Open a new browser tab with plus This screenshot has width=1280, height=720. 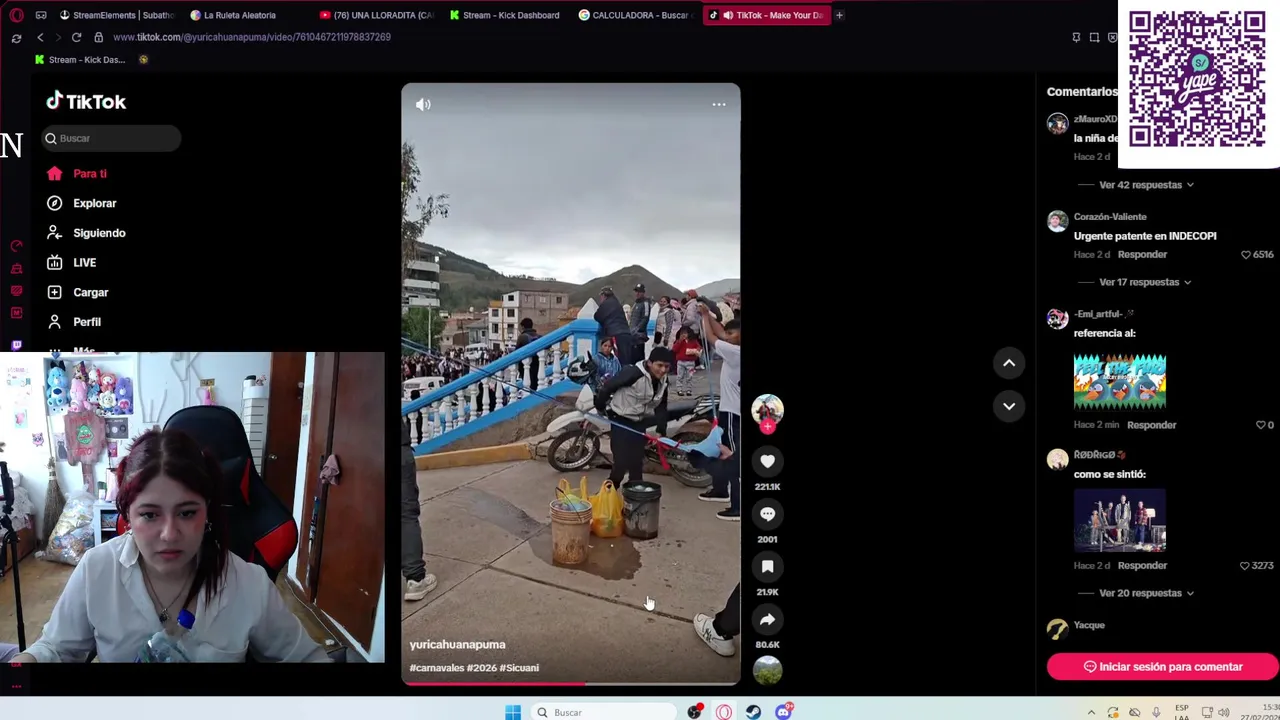click(839, 15)
